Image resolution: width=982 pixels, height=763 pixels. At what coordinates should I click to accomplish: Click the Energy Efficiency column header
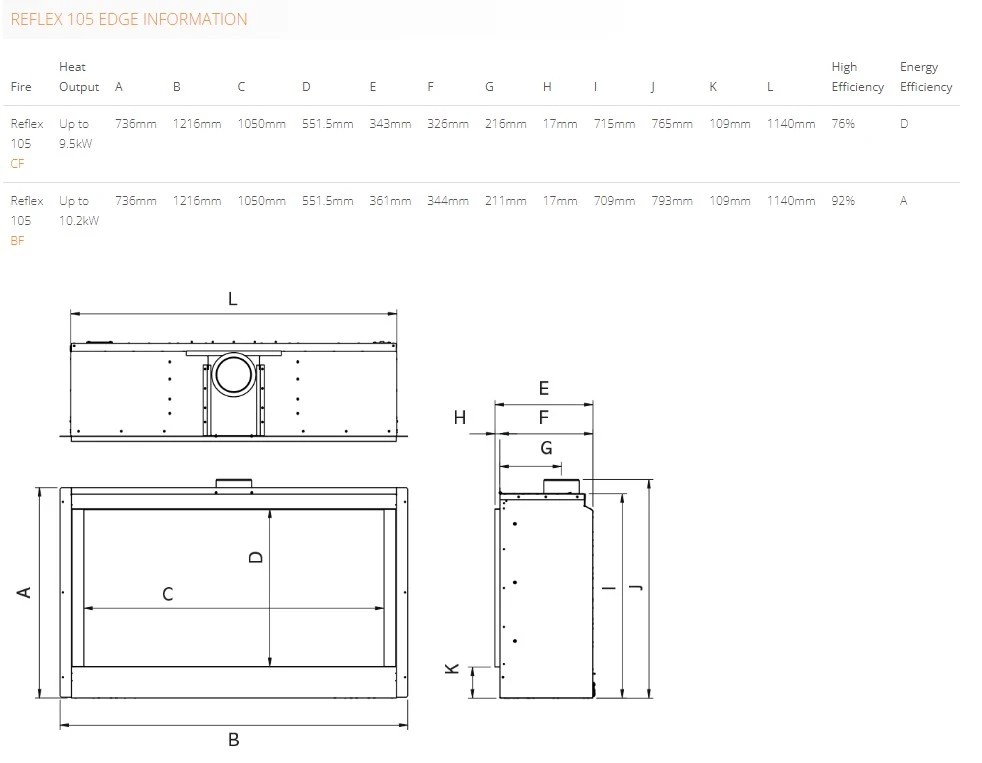(924, 77)
